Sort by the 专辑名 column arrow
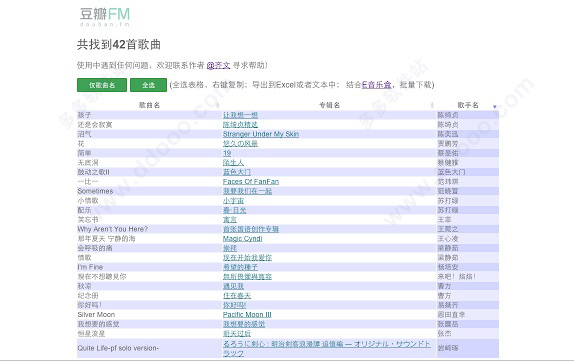 click(432, 105)
